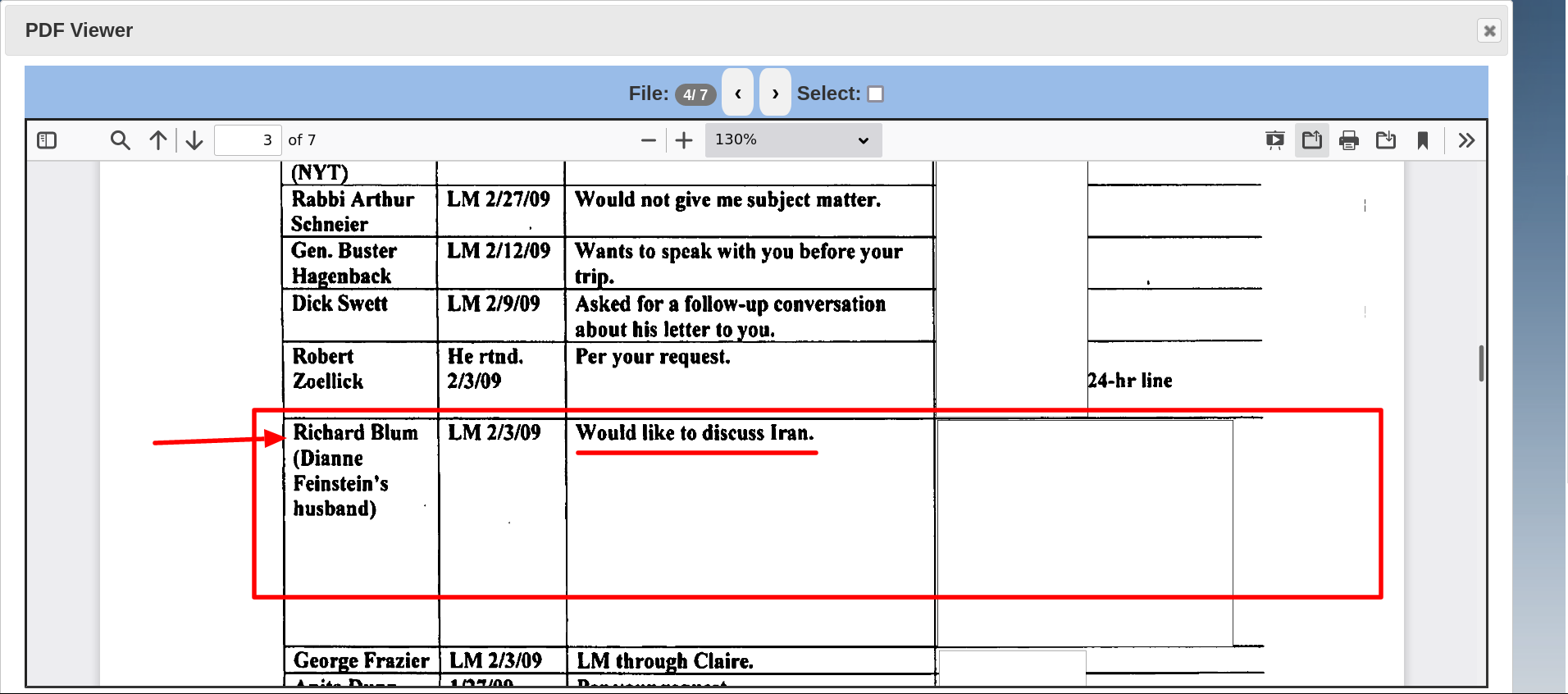This screenshot has height=694, width=1568.
Task: Open file icon in toolbar
Action: tap(1312, 140)
